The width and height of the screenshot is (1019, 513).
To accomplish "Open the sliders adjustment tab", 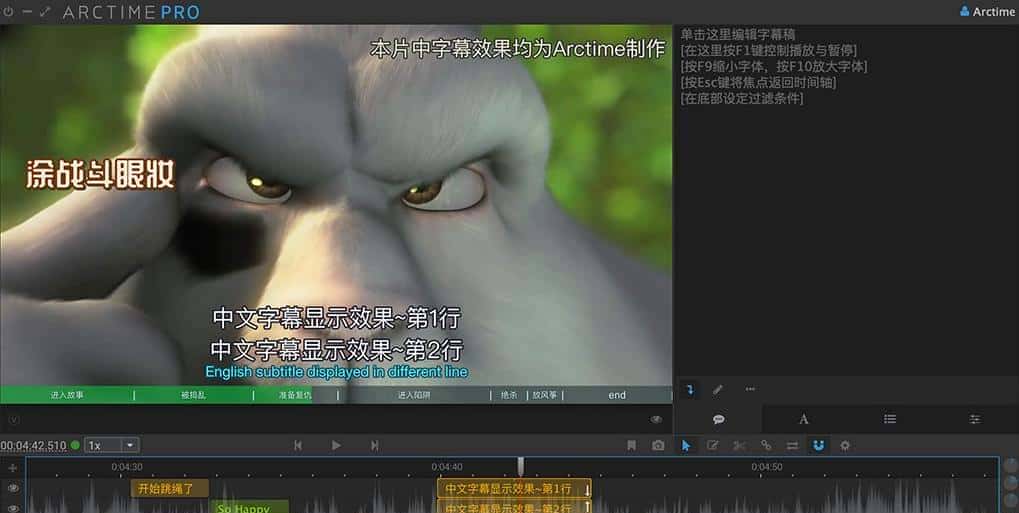I will 975,419.
